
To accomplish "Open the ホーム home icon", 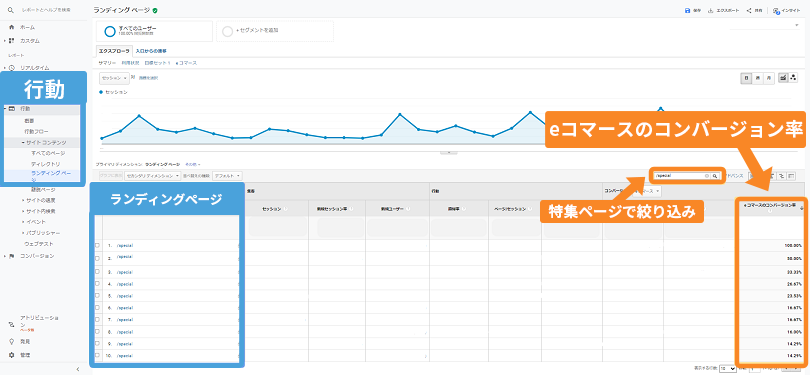I will click(x=11, y=27).
